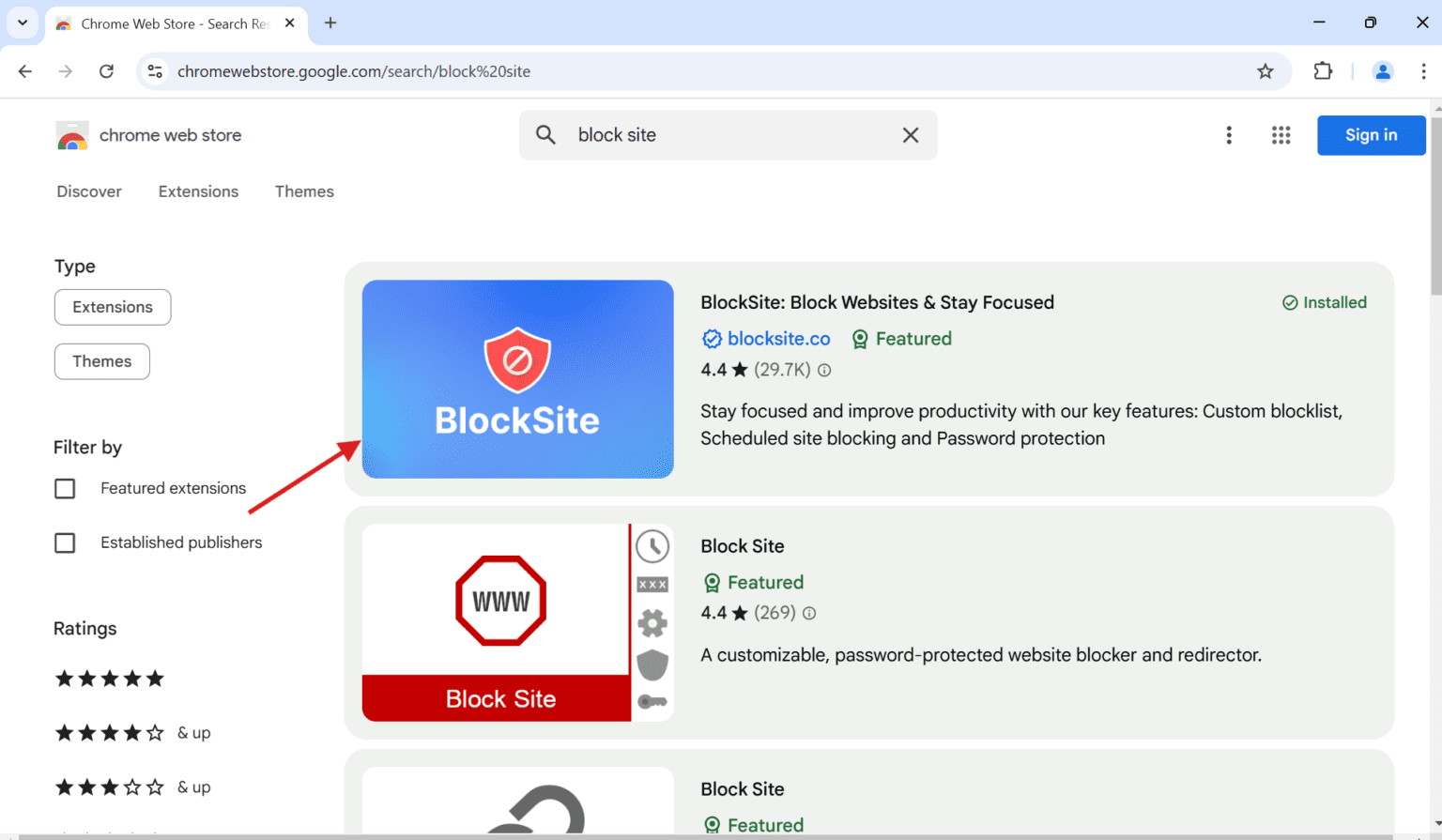Open the Discover tab
Screen dimensions: 1442x840
pyautogui.click(x=89, y=191)
